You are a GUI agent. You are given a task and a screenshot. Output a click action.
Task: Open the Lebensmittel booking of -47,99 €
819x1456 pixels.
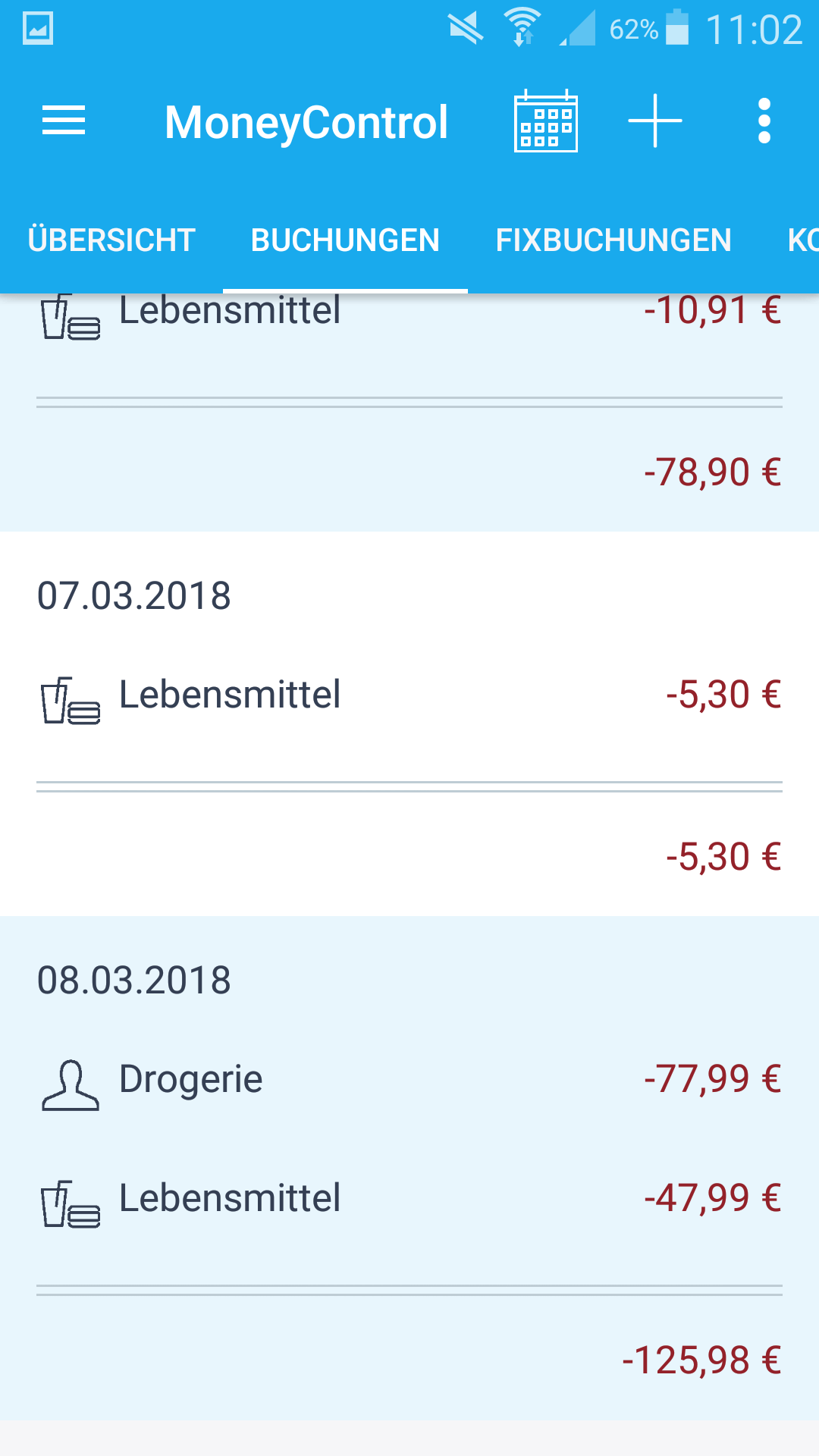point(409,1198)
